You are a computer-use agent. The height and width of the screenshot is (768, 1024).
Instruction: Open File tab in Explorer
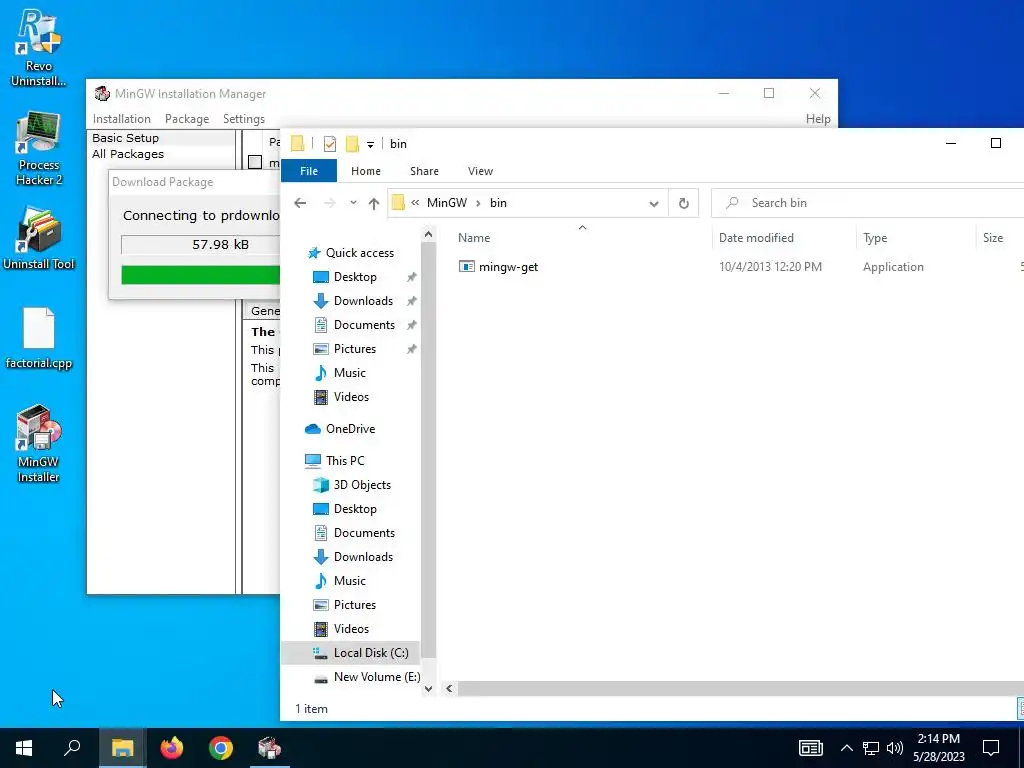pos(309,171)
